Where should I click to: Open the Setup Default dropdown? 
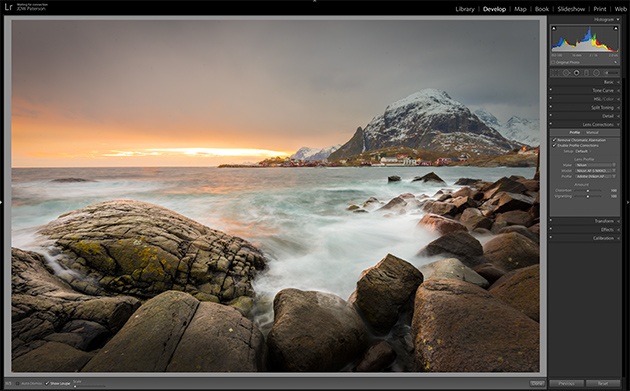point(583,151)
